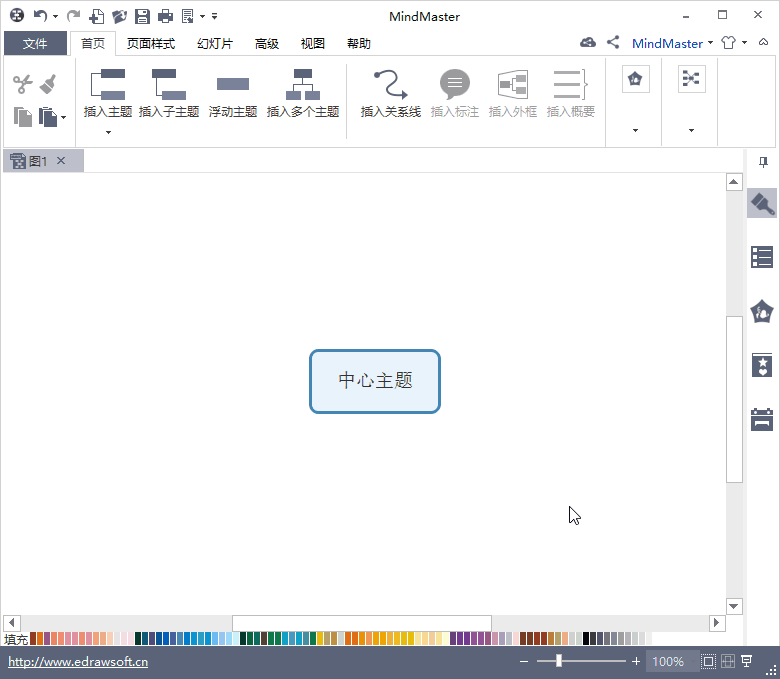Switch to the 首页 ribbon tab
Screen dimensions: 780x679
pos(93,43)
